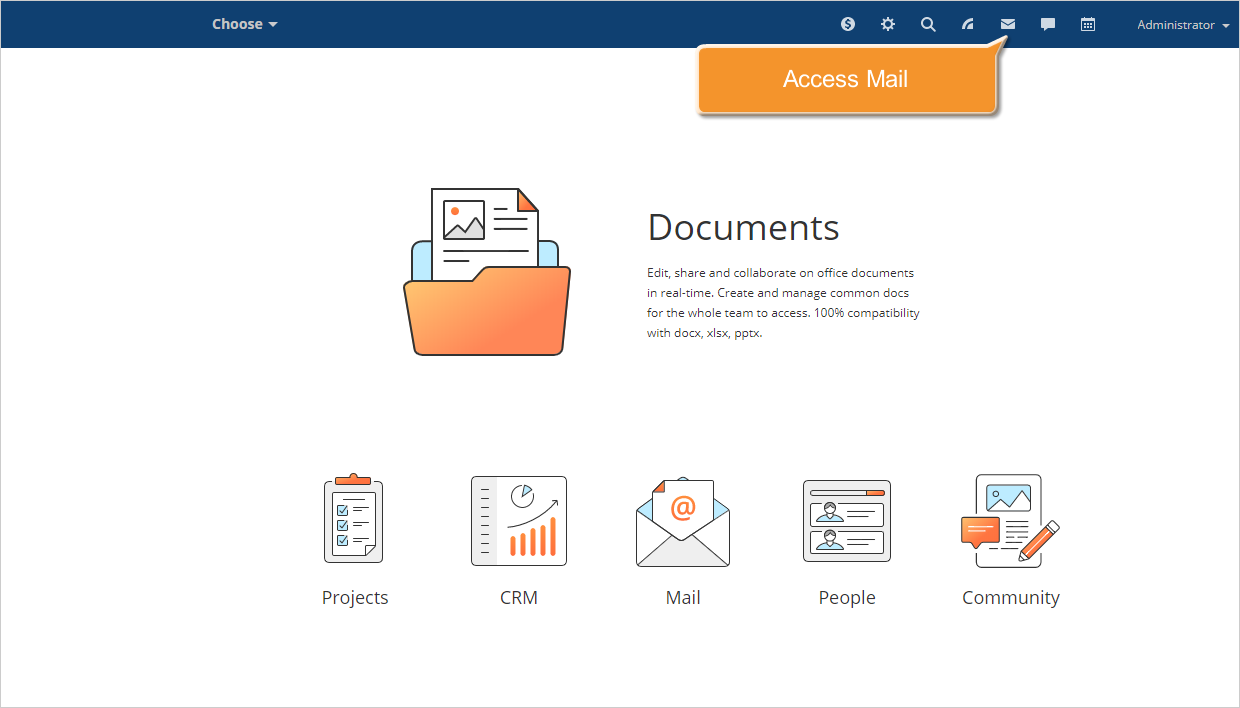1240x708 pixels.
Task: Click the Access Mail callout
Action: click(x=846, y=79)
